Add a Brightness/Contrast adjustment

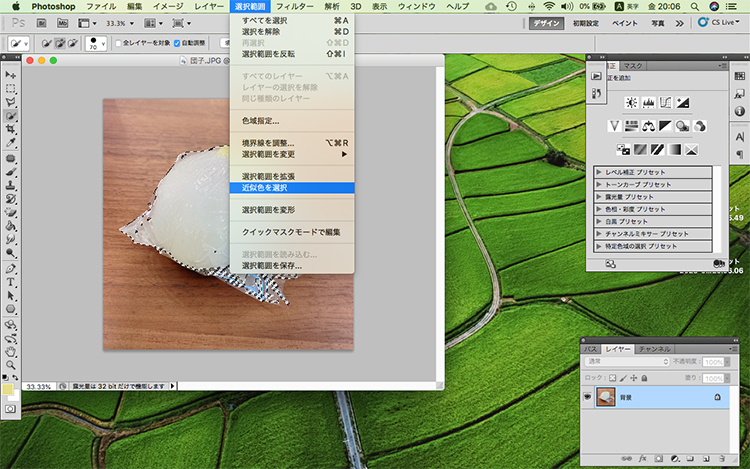point(631,102)
